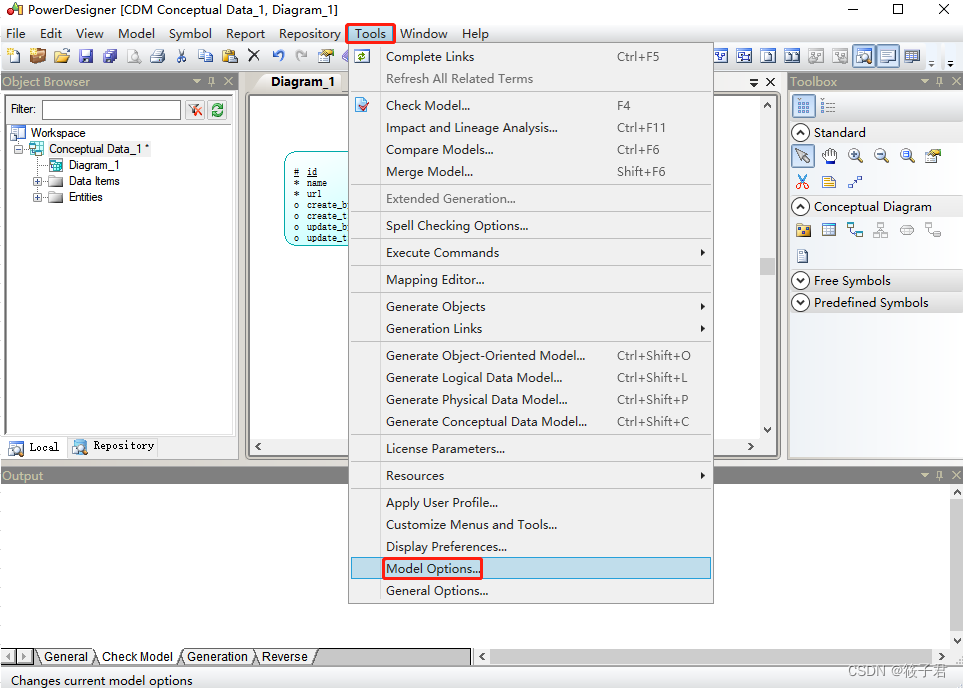Collapse the Standard group in Toolbox
The height and width of the screenshot is (688, 963).
pyautogui.click(x=800, y=133)
